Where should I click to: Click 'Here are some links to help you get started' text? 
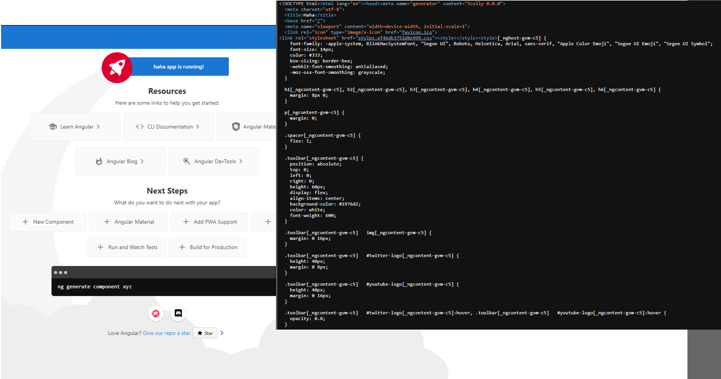pos(167,103)
